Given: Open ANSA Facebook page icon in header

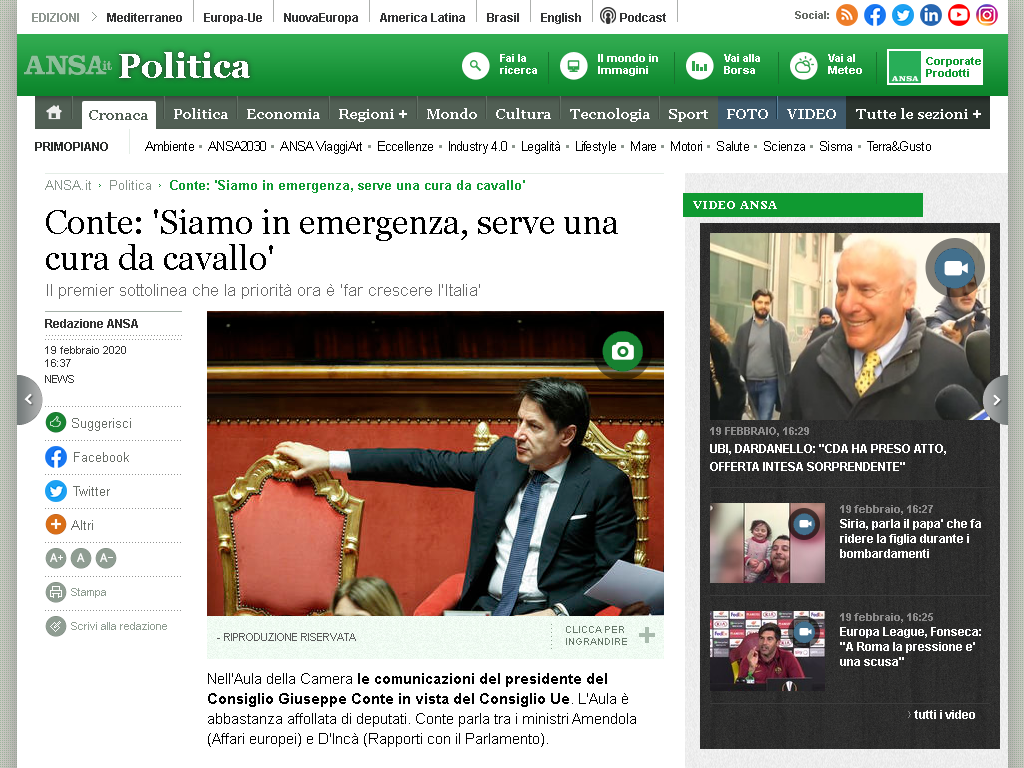Looking at the screenshot, I should click(875, 15).
